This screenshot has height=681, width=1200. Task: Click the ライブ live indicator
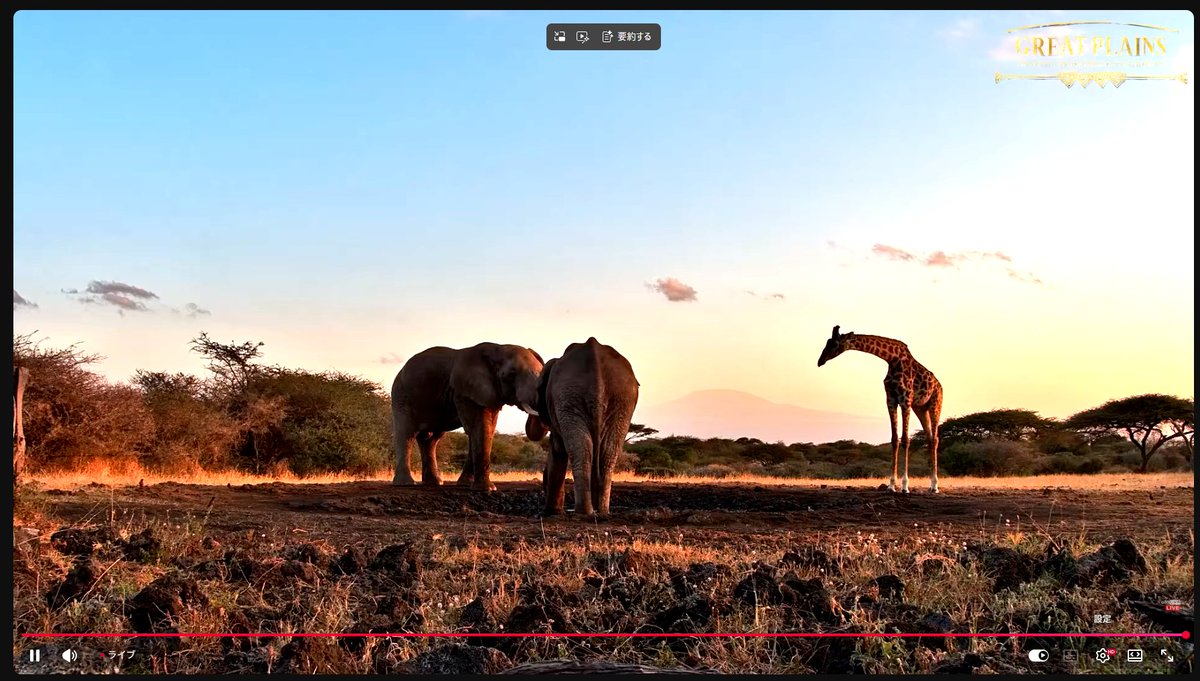(117, 655)
